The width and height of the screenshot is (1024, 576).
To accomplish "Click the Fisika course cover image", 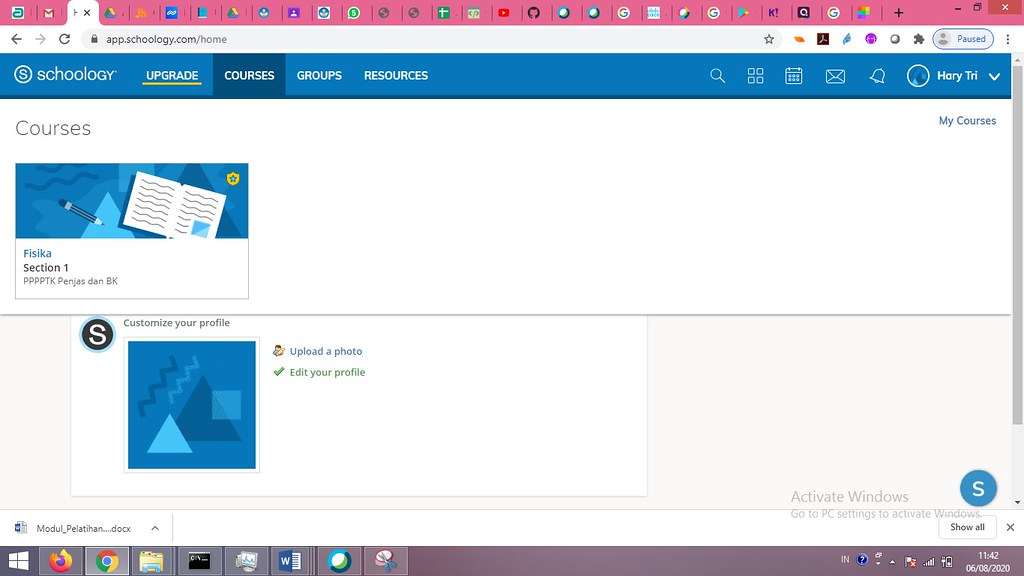I will 132,200.
